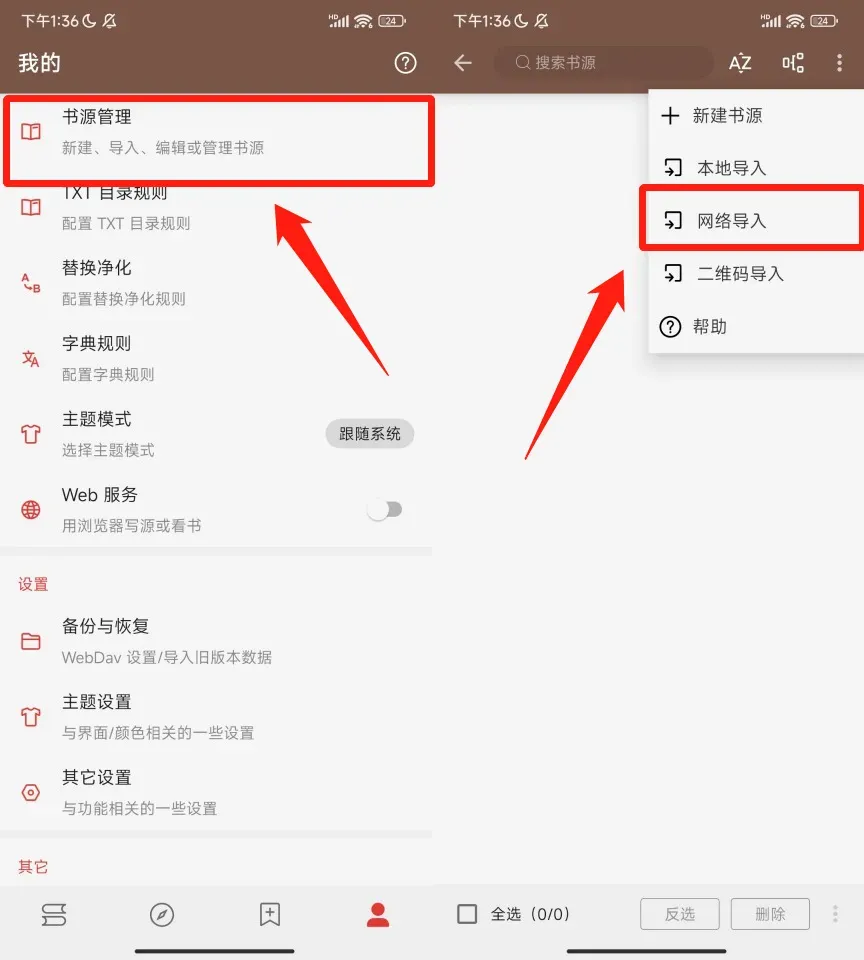Switch to the compass discover tab
This screenshot has width=864, height=960.
point(162,915)
